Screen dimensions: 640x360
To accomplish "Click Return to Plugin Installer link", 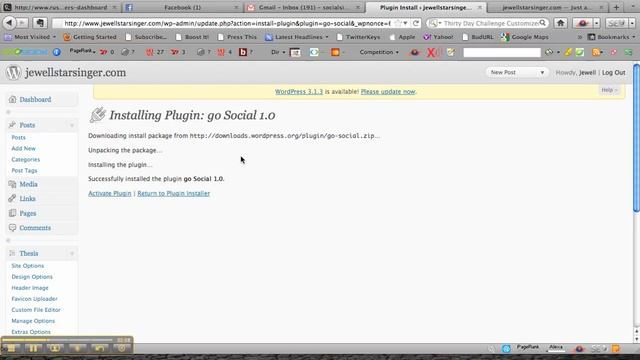I will coord(173,193).
